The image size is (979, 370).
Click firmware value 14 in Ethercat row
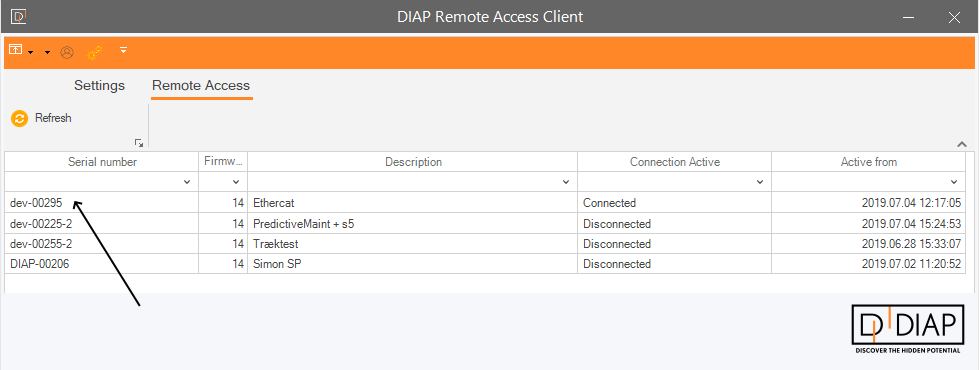pyautogui.click(x=238, y=203)
